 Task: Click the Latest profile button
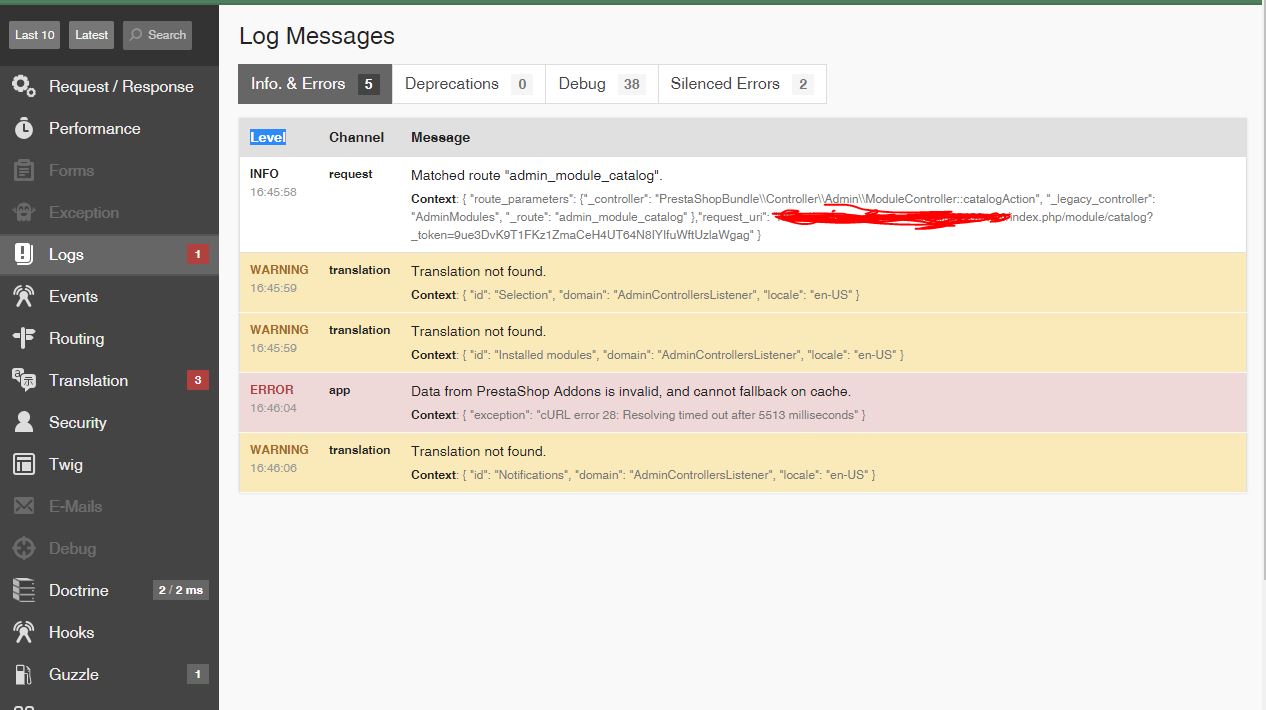[x=91, y=35]
